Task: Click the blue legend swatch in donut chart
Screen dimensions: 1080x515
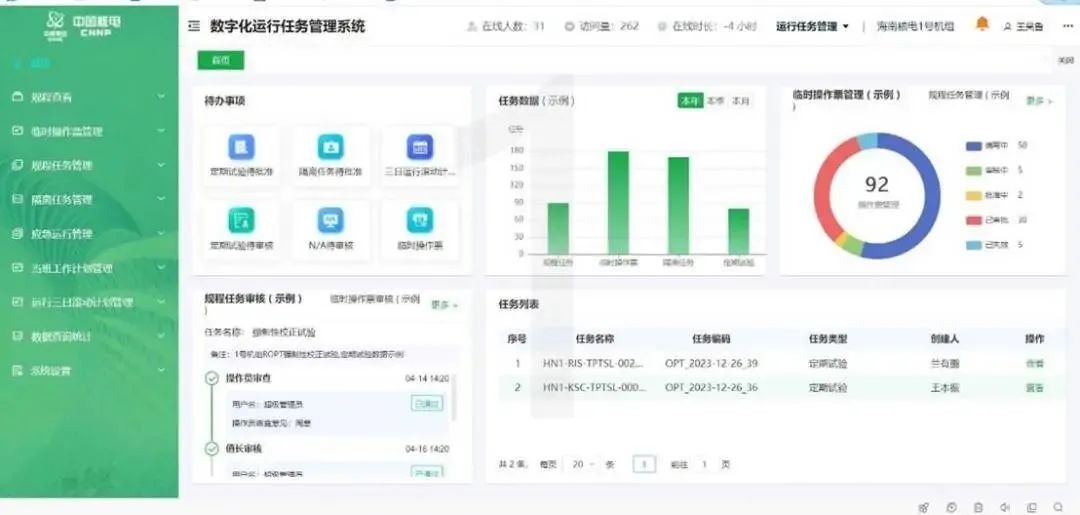Action: (974, 146)
